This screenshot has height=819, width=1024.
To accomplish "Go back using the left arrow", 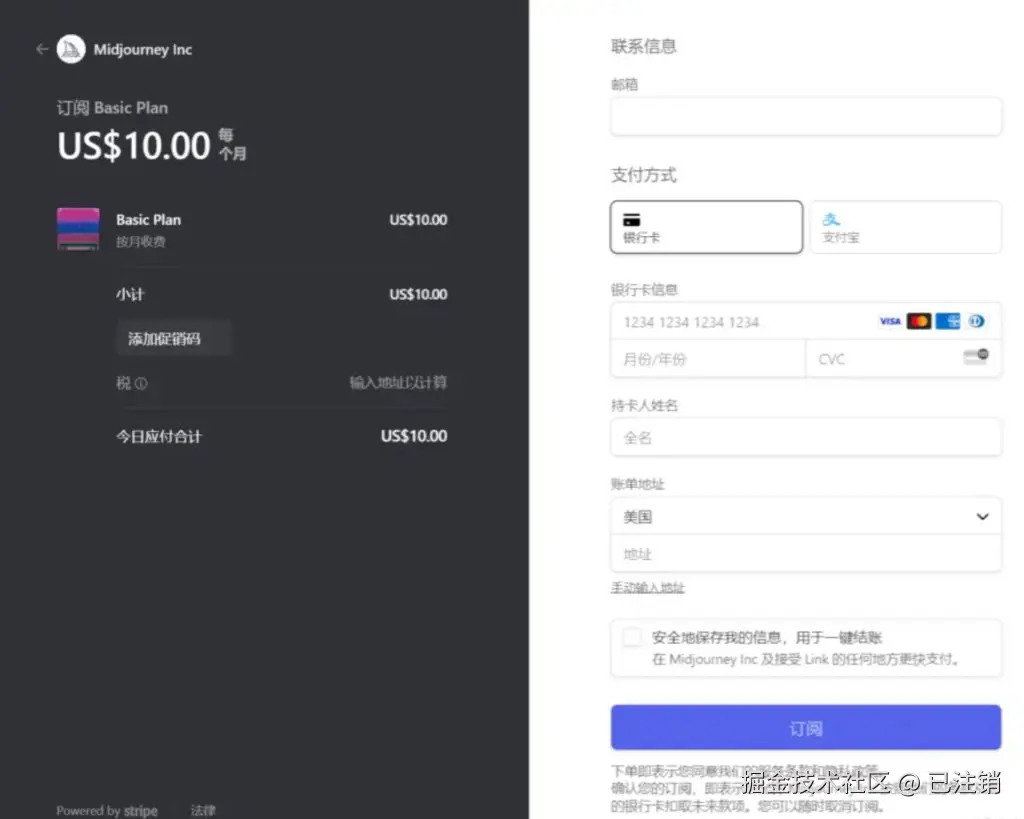I will 42,49.
